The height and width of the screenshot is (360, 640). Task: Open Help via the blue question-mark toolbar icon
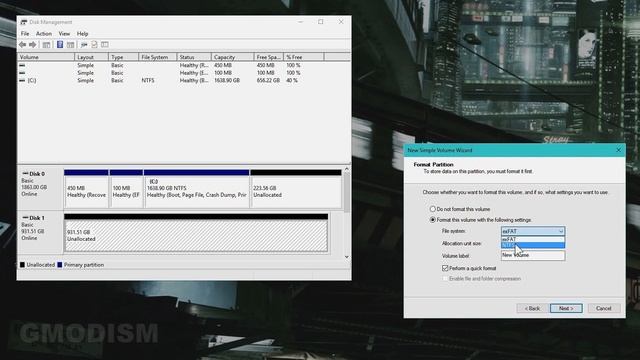(60, 44)
